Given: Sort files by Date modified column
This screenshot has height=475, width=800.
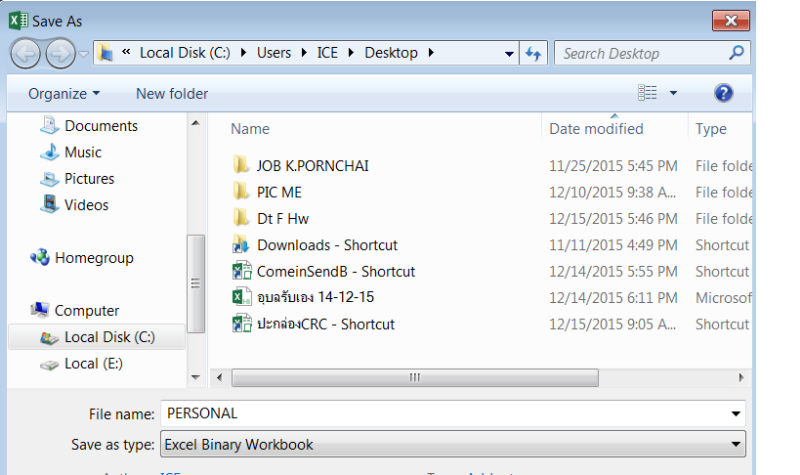Looking at the screenshot, I should tap(596, 129).
